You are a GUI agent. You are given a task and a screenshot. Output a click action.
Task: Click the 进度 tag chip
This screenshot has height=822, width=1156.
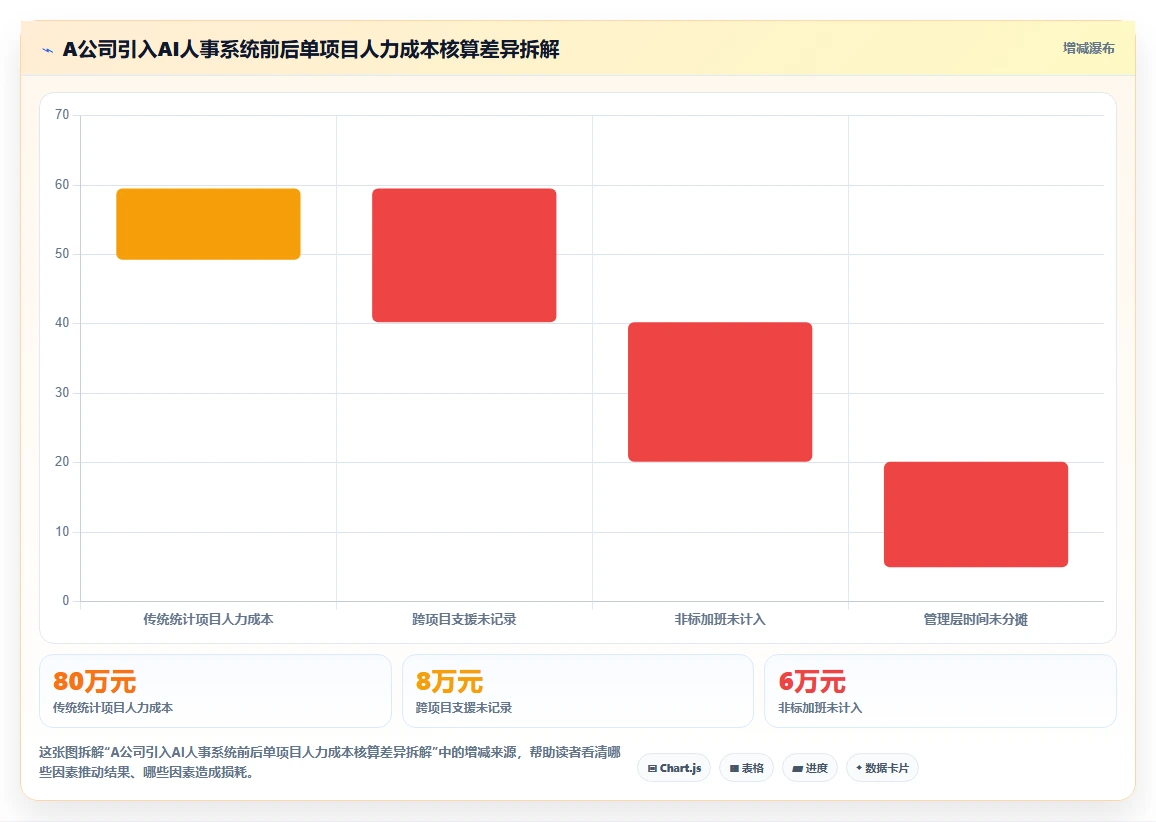point(809,768)
